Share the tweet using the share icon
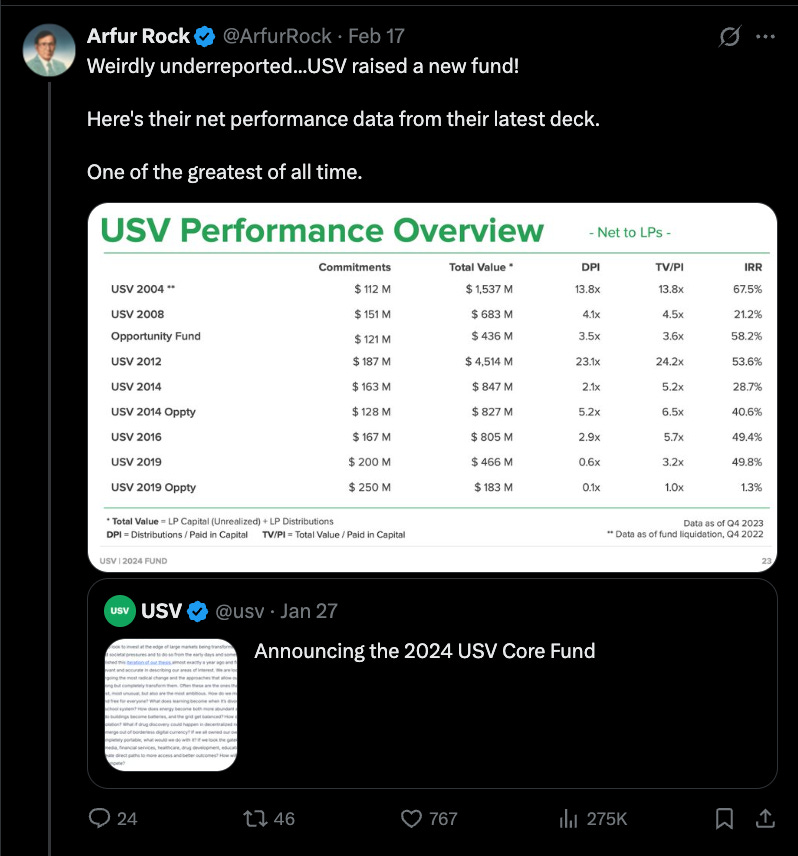This screenshot has height=856, width=798. (765, 818)
